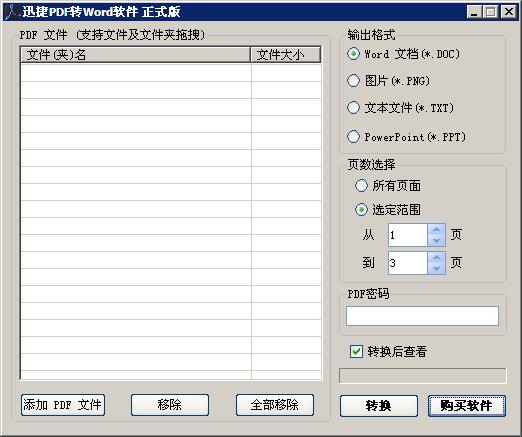The height and width of the screenshot is (437, 522).
Task: Click 添加 PDF 文件 button
Action: tap(63, 405)
